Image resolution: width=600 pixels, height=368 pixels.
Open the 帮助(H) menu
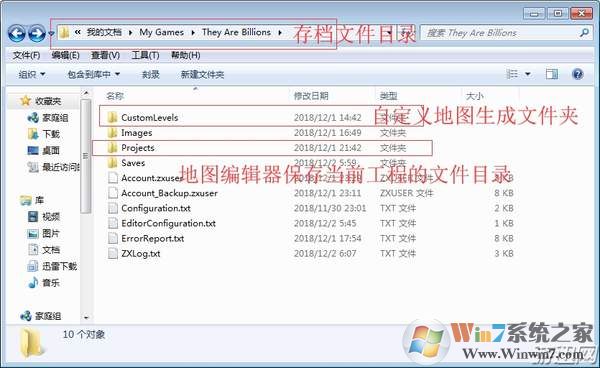click(x=186, y=55)
